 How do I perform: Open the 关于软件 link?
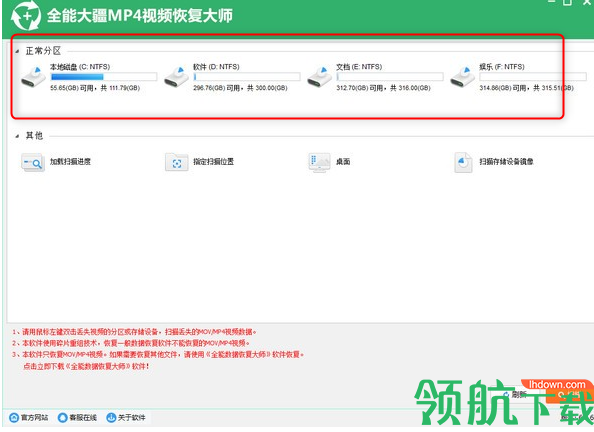pos(131,418)
